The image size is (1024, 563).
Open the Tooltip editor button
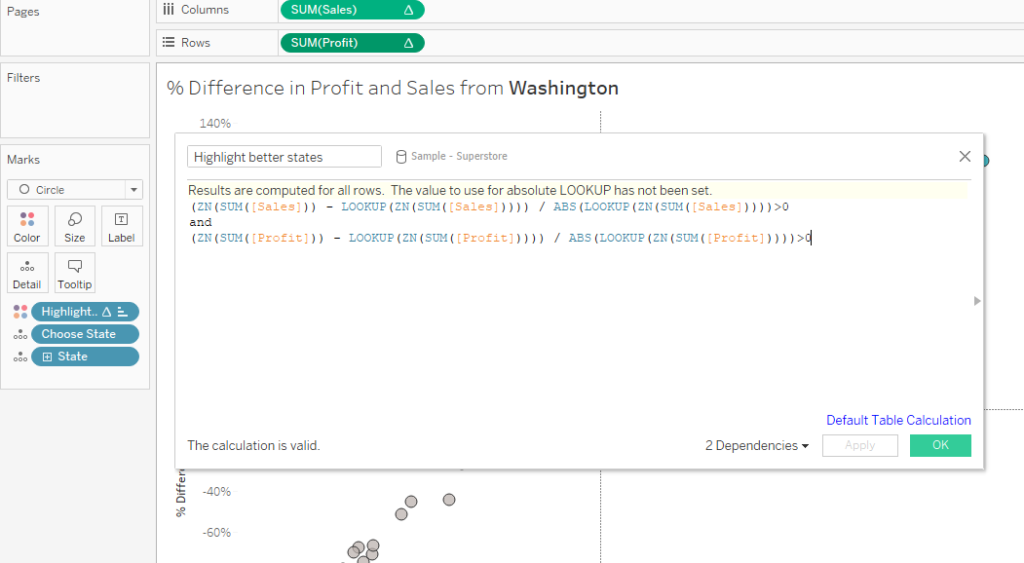click(75, 272)
